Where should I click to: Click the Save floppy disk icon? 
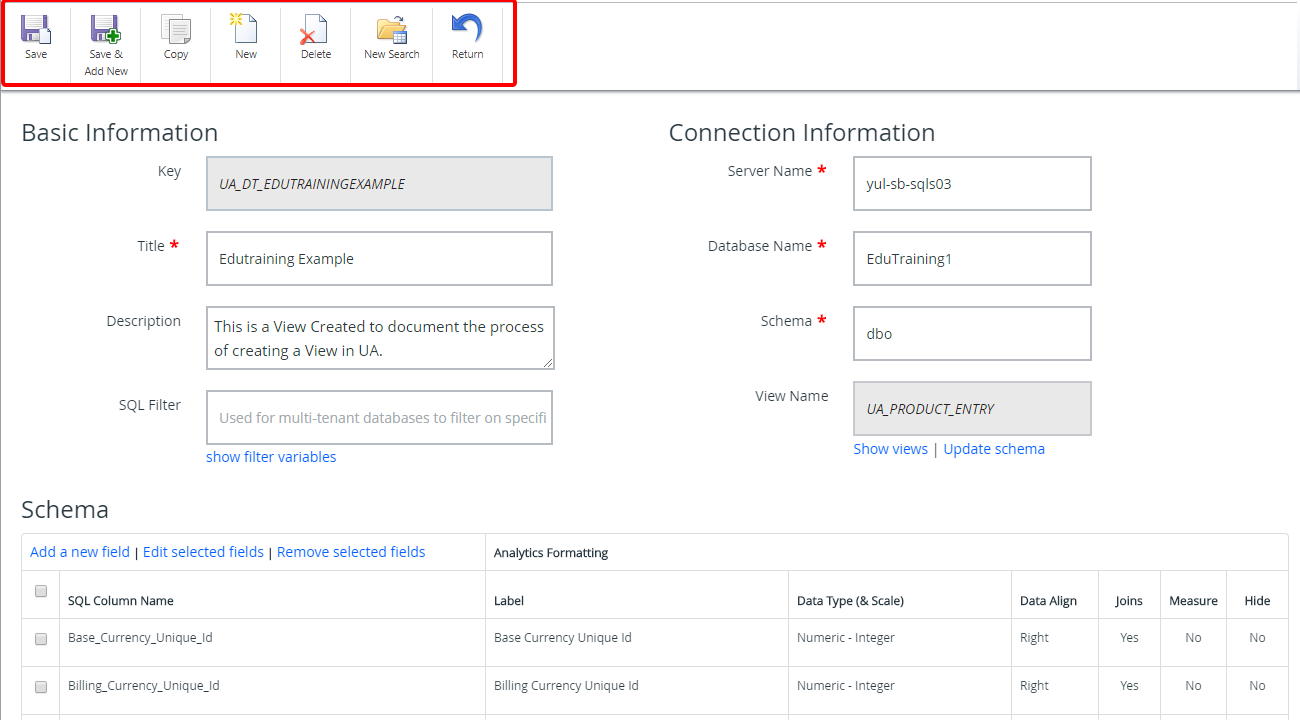point(36,30)
